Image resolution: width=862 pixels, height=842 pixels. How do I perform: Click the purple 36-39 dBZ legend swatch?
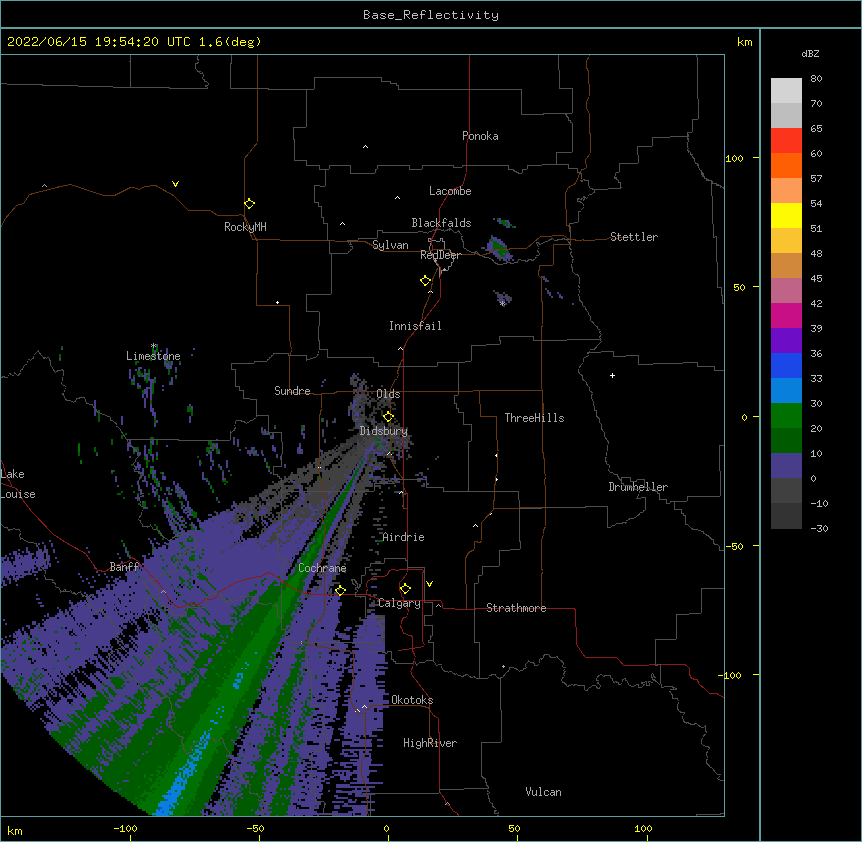point(786,340)
